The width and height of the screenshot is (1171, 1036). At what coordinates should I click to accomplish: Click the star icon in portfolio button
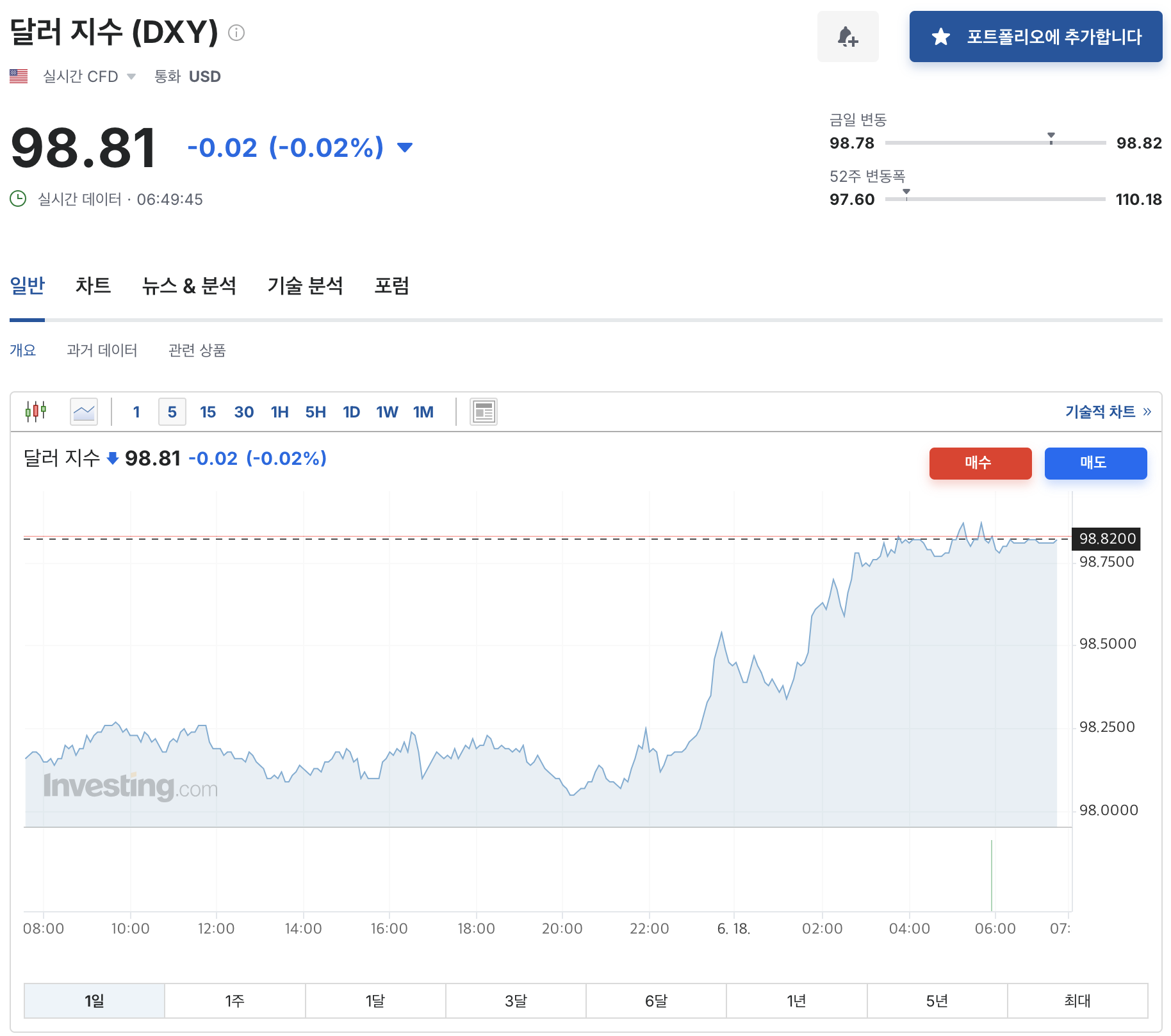click(940, 36)
